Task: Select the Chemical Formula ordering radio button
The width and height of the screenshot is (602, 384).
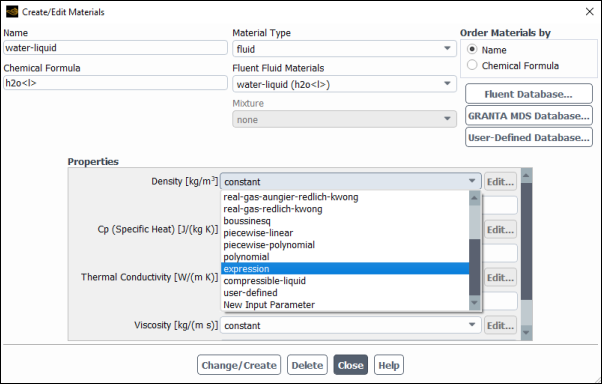Action: (x=472, y=65)
